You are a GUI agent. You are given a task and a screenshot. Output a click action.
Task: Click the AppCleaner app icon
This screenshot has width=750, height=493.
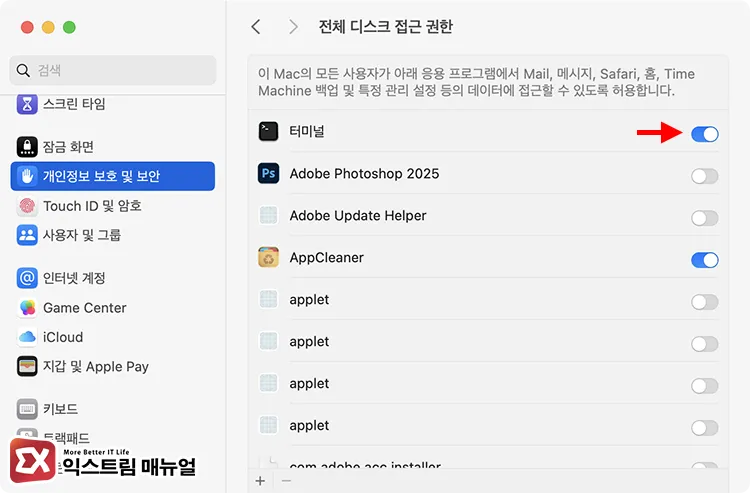[x=268, y=257]
